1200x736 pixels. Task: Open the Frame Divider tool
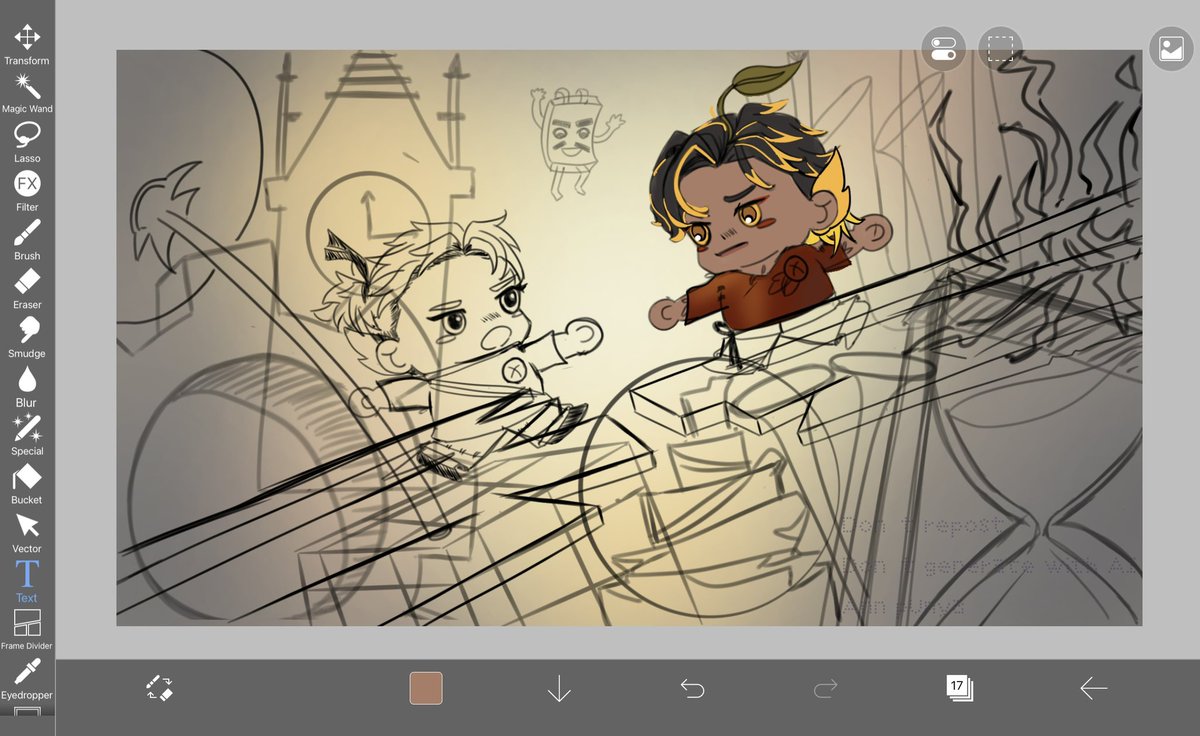tap(27, 630)
